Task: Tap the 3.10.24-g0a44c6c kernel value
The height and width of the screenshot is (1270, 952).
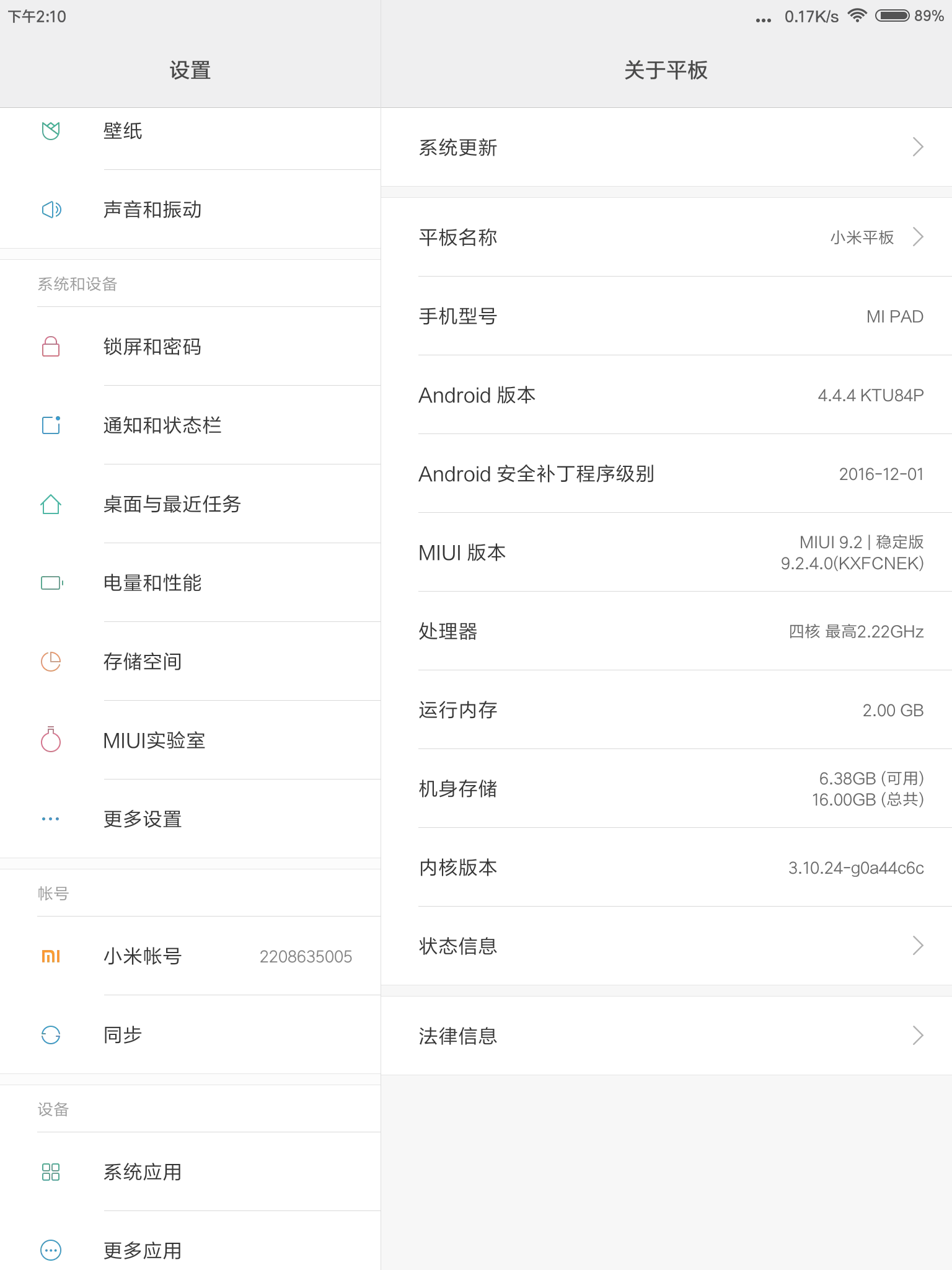Action: (x=856, y=868)
